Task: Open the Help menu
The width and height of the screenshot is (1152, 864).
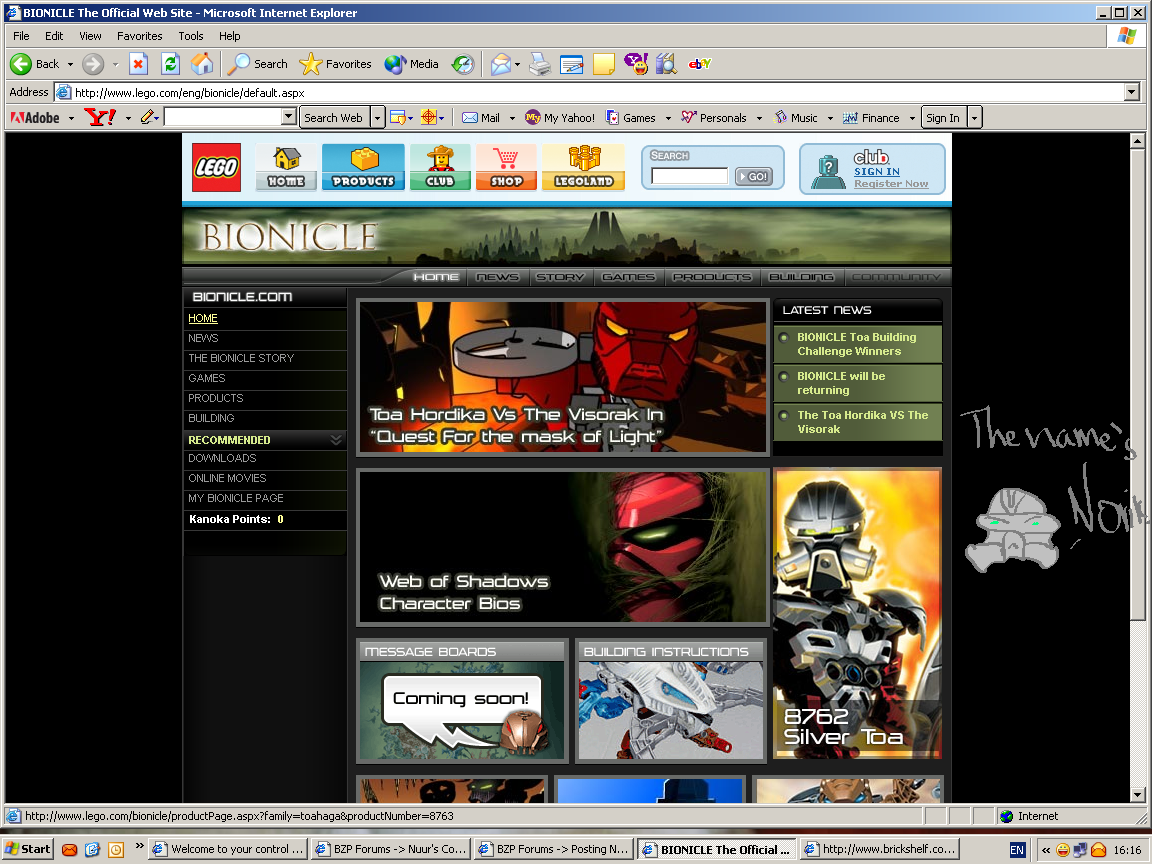Action: click(229, 36)
